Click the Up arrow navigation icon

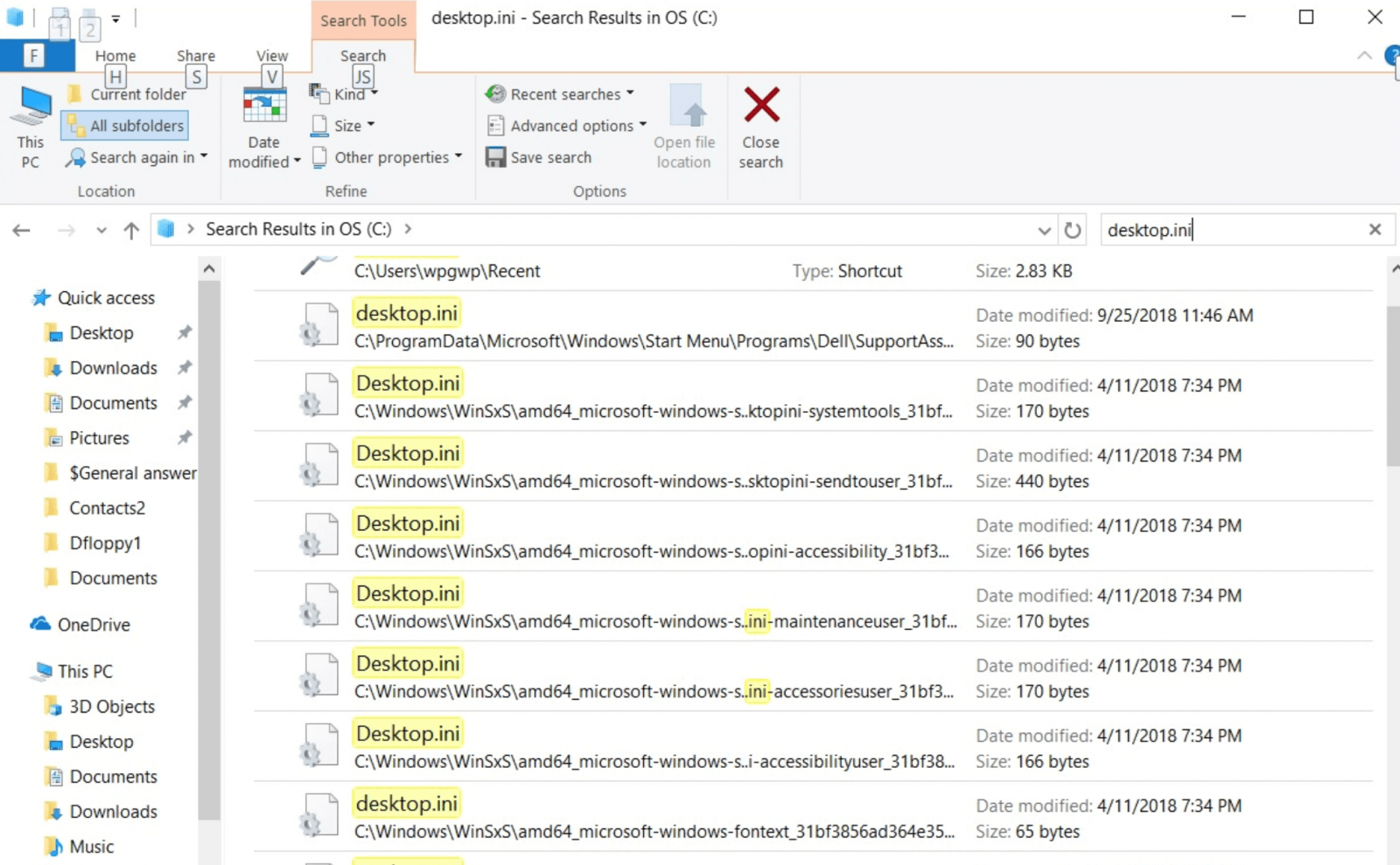pyautogui.click(x=131, y=230)
